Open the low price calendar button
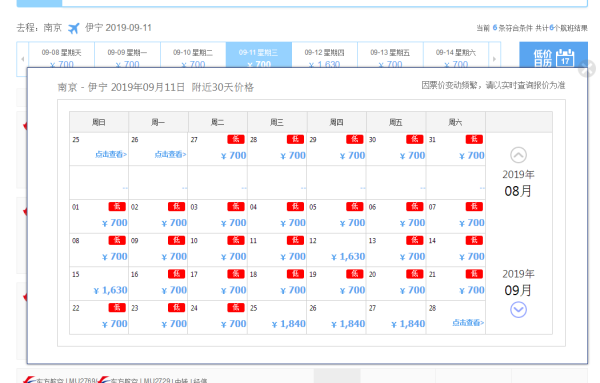Viewport: 600px width, 383px height. tap(553, 55)
